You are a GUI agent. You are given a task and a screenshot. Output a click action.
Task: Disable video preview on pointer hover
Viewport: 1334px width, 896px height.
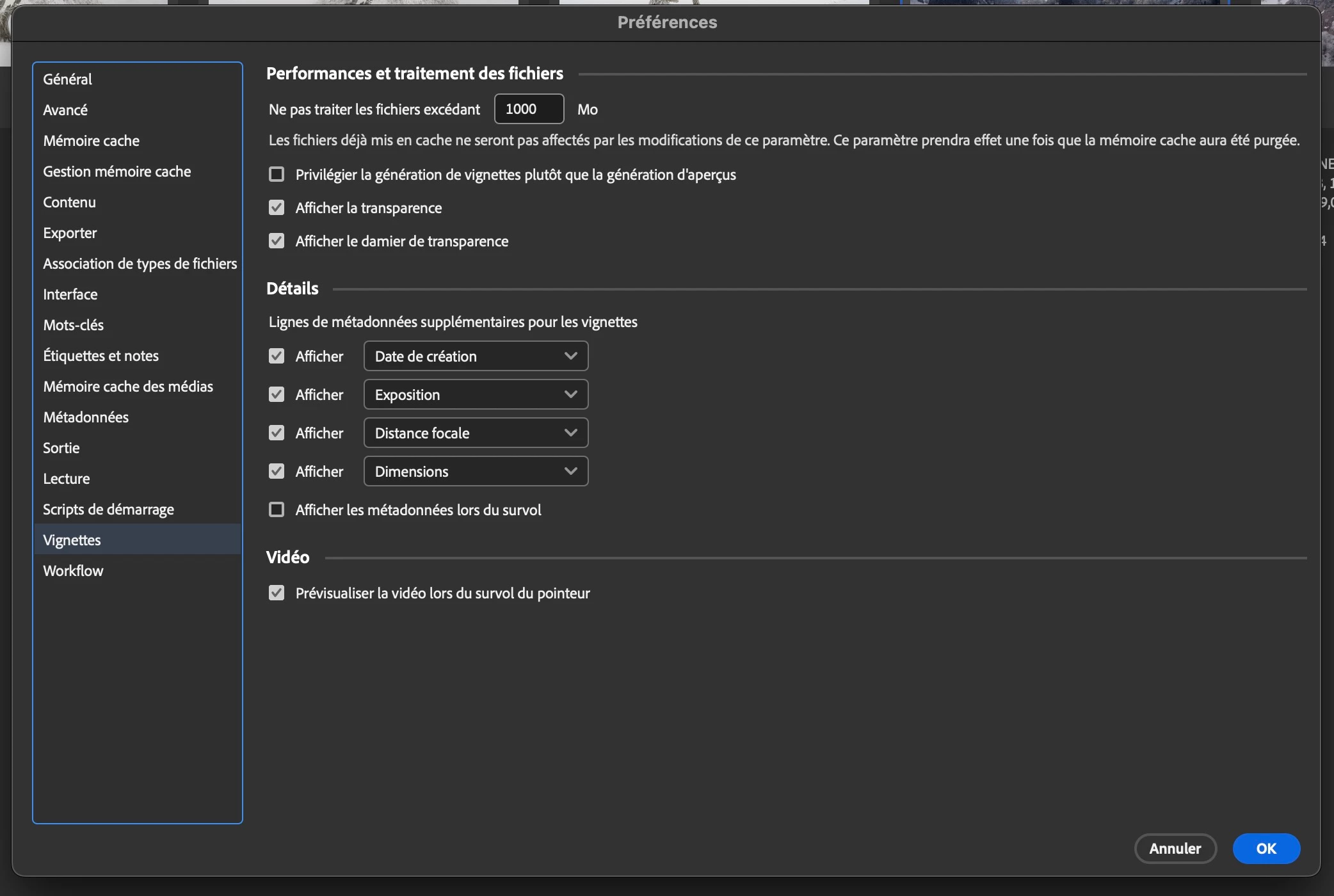click(277, 593)
